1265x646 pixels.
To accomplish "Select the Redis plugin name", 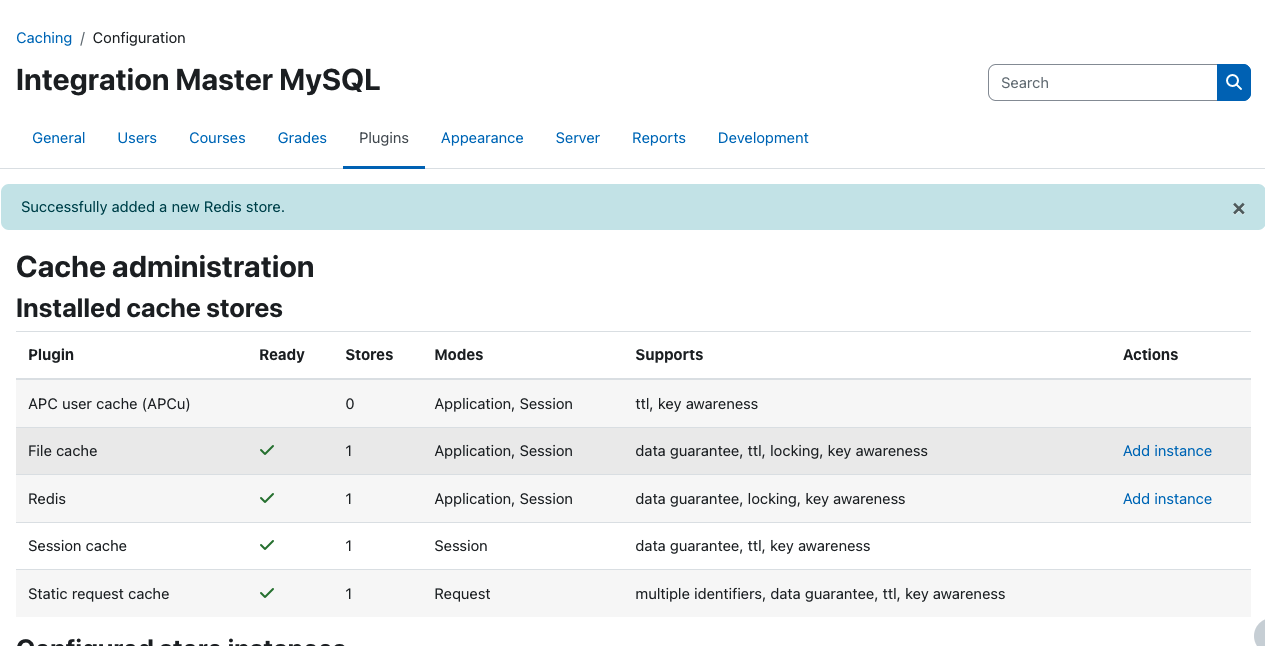I will (47, 499).
